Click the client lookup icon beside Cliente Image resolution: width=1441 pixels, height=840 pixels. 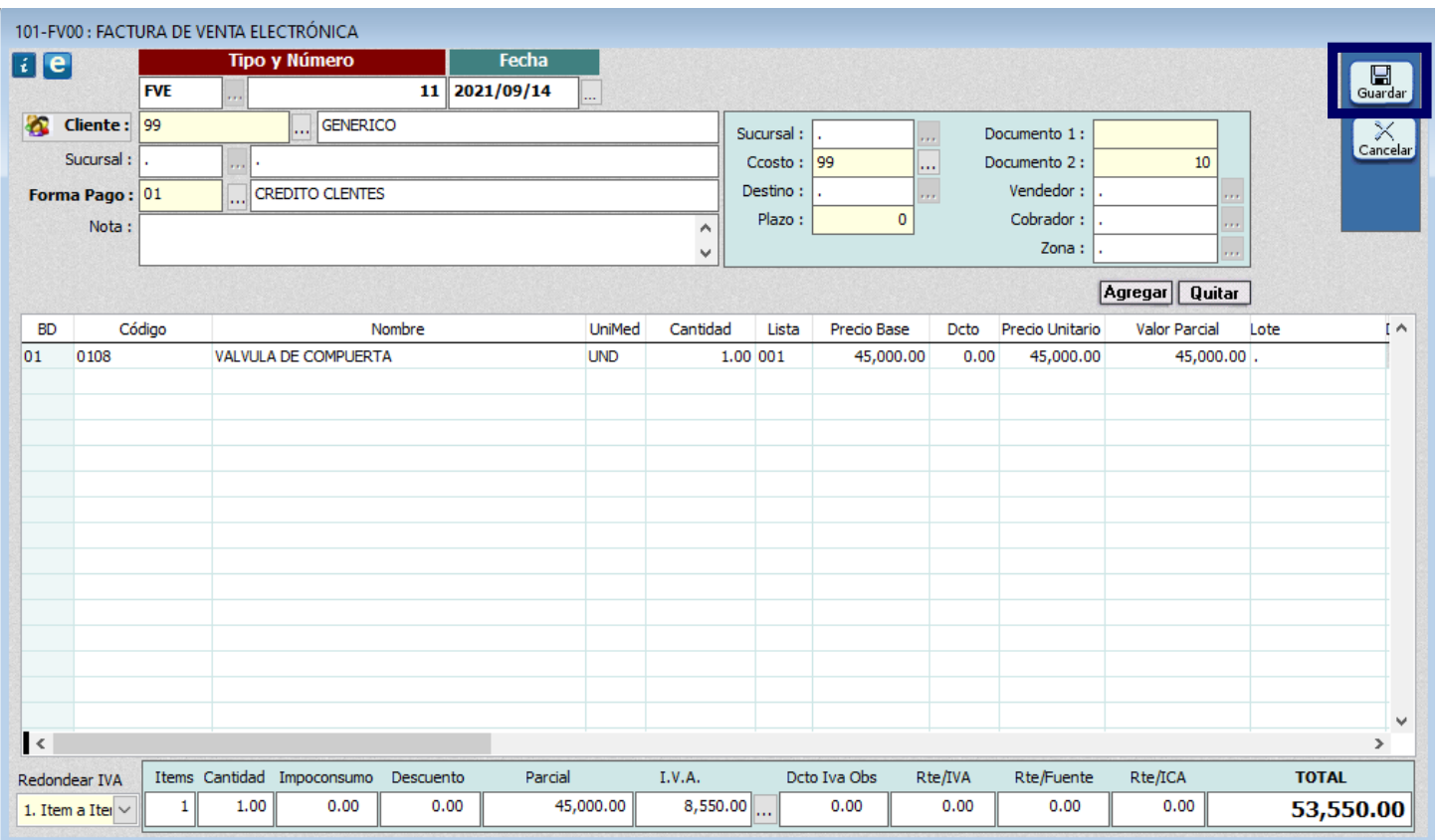pos(37,125)
